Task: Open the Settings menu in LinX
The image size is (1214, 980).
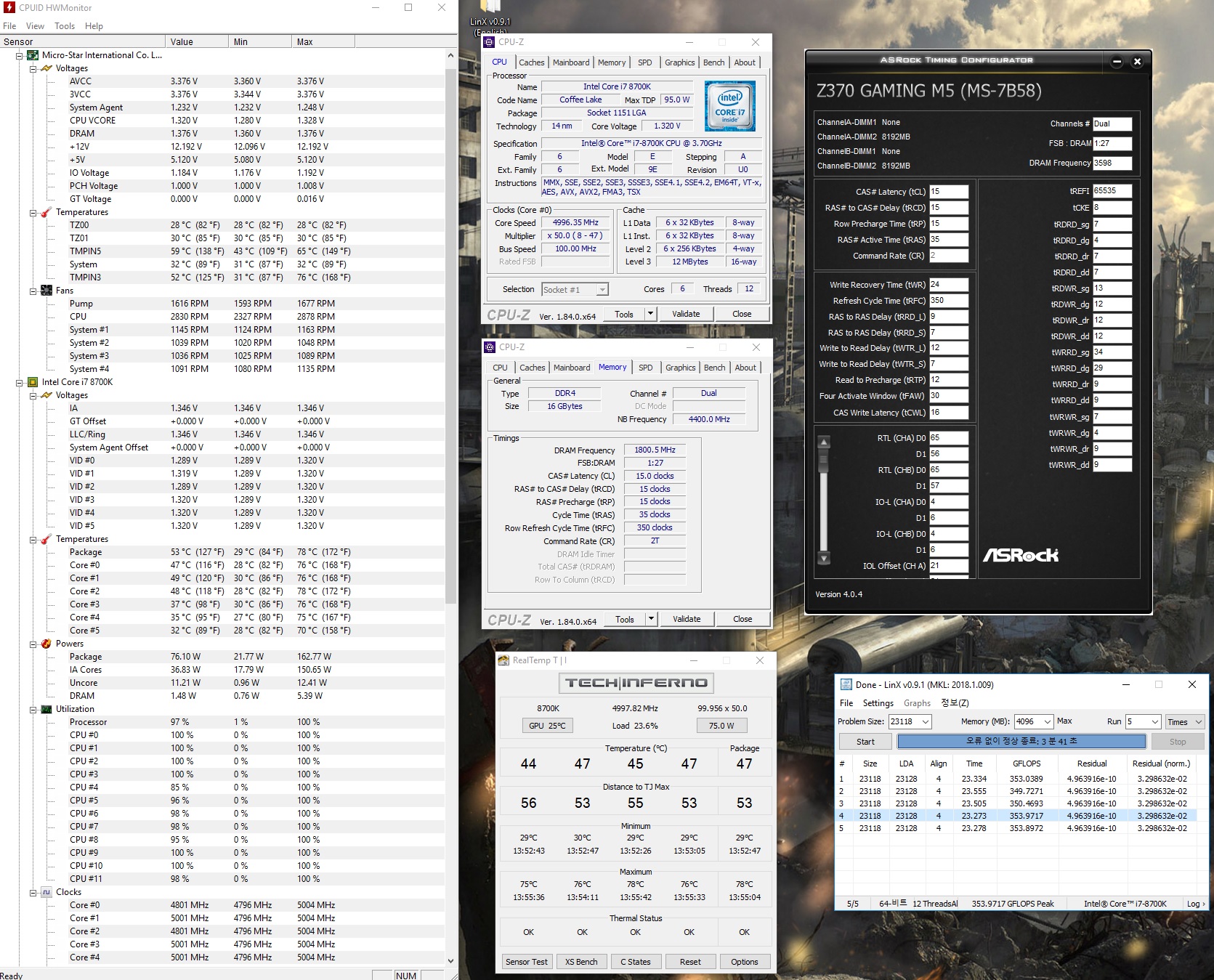Action: click(x=878, y=703)
